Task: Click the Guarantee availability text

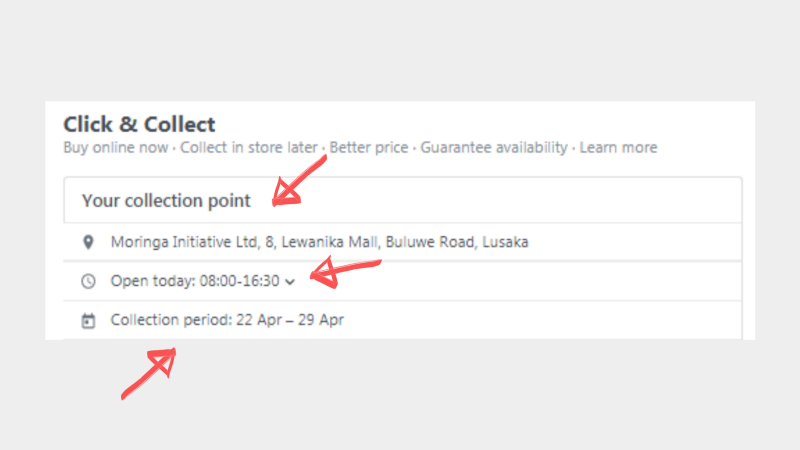Action: click(x=494, y=148)
